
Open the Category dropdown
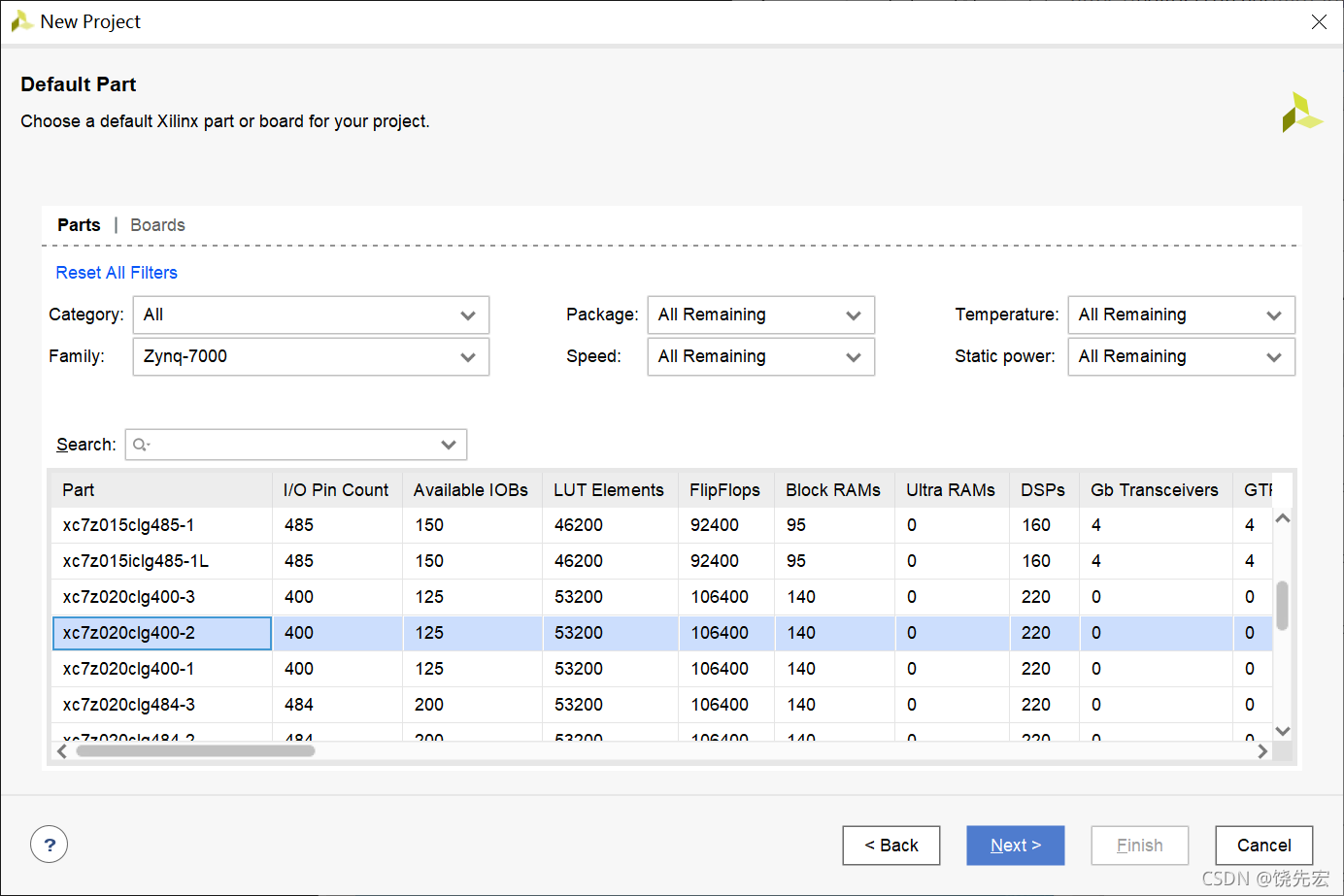[x=311, y=315]
